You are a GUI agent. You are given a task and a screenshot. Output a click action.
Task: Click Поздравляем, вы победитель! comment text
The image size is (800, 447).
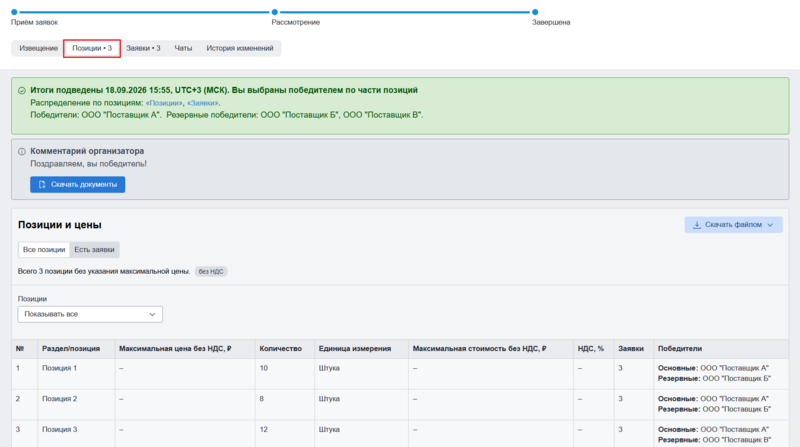(88, 164)
